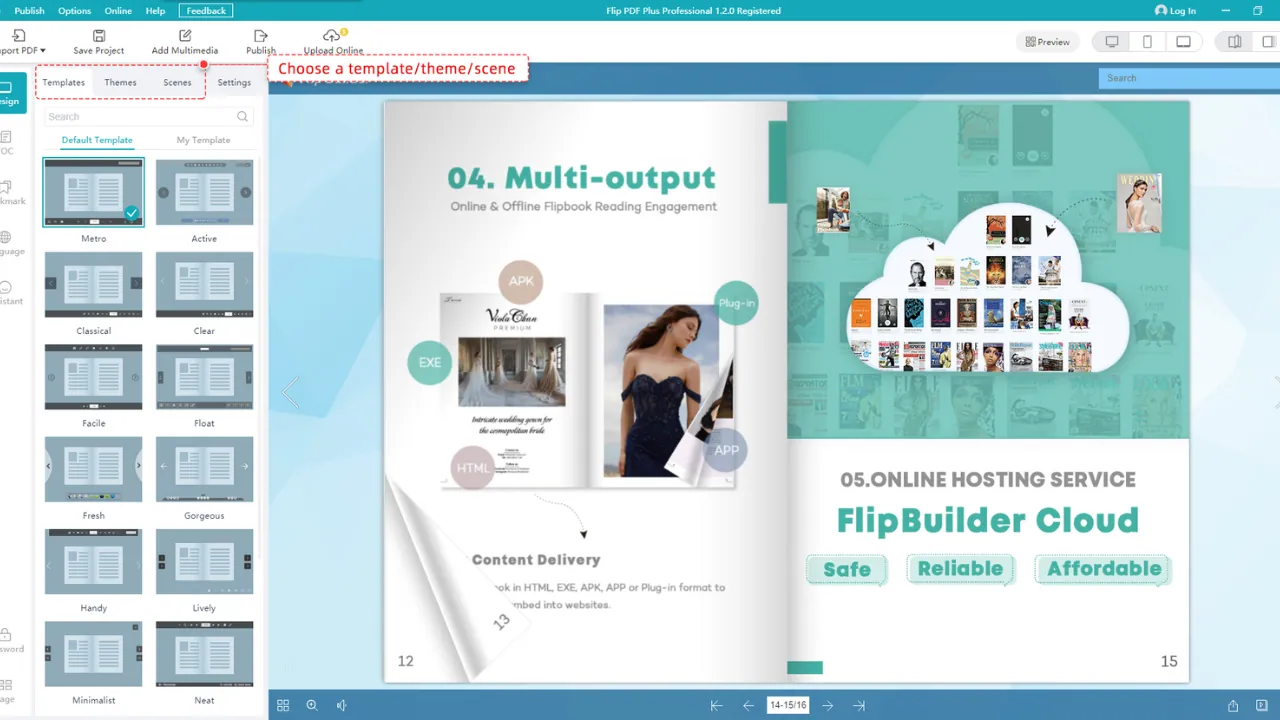Click the template search field
The height and width of the screenshot is (720, 1280).
(x=148, y=117)
